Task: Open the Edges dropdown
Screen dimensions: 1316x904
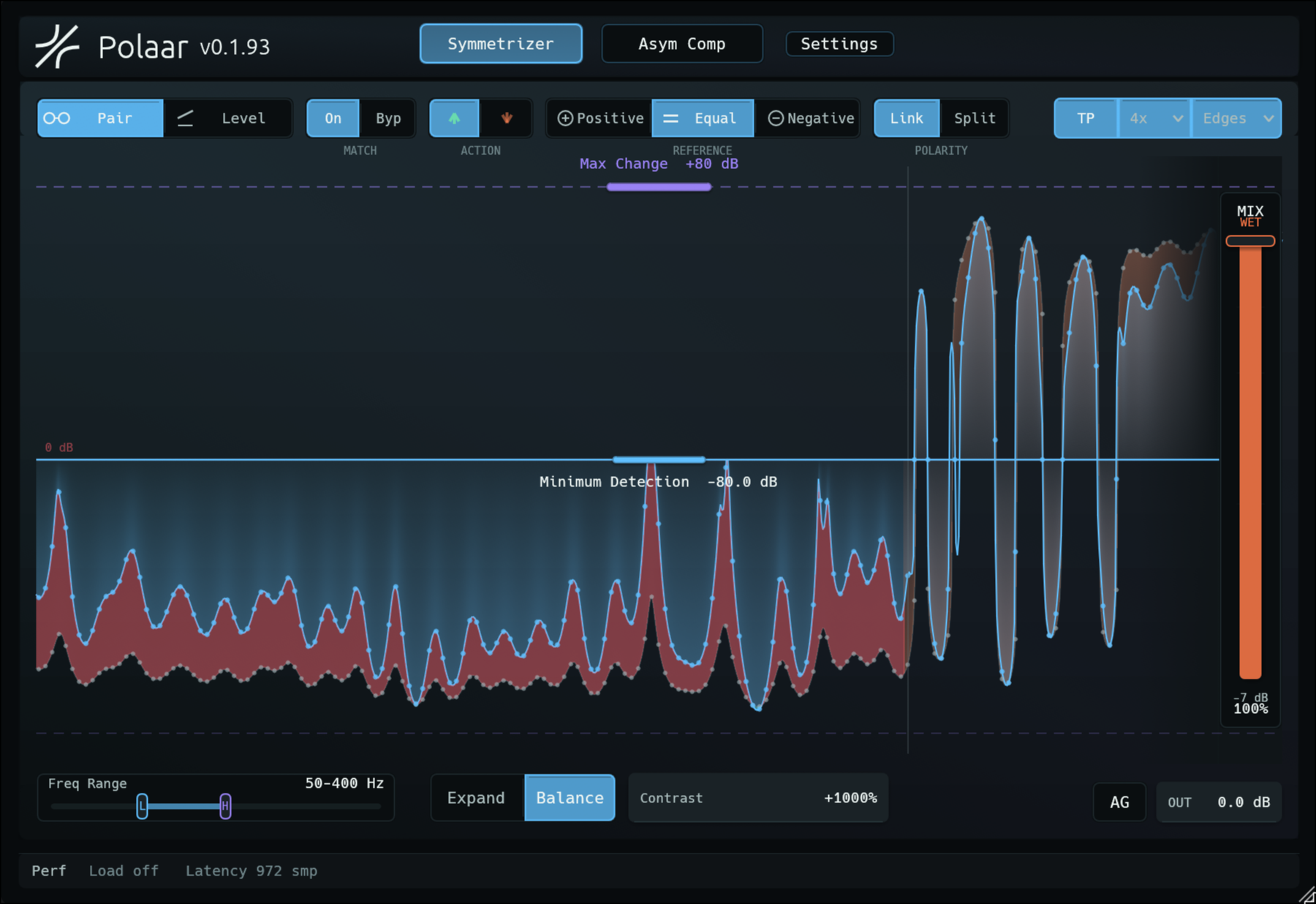Action: coord(1237,118)
